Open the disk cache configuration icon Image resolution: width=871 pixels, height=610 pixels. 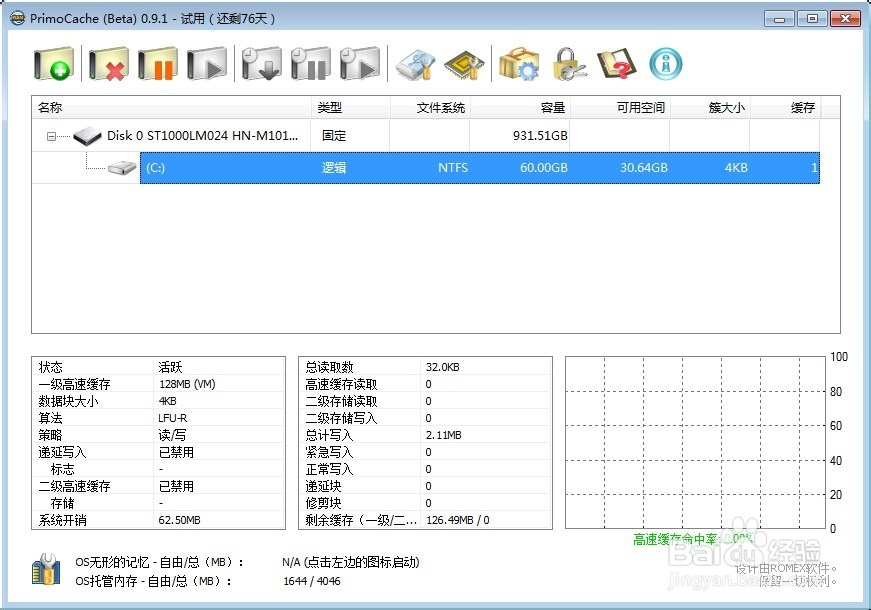coord(416,64)
